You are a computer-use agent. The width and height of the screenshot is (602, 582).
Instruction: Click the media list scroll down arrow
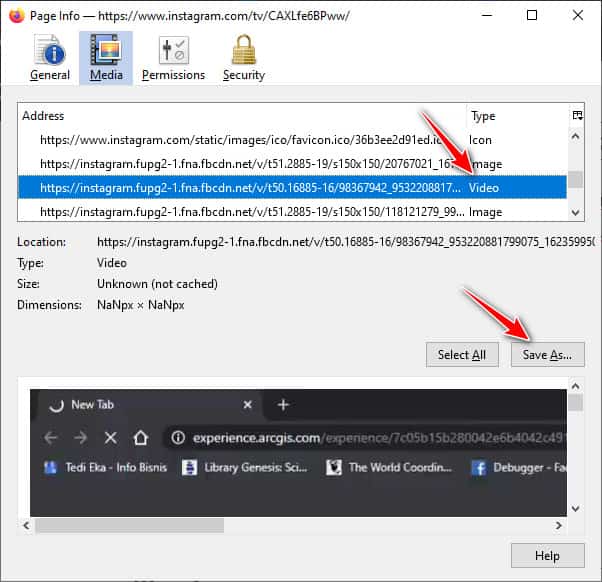pyautogui.click(x=576, y=212)
